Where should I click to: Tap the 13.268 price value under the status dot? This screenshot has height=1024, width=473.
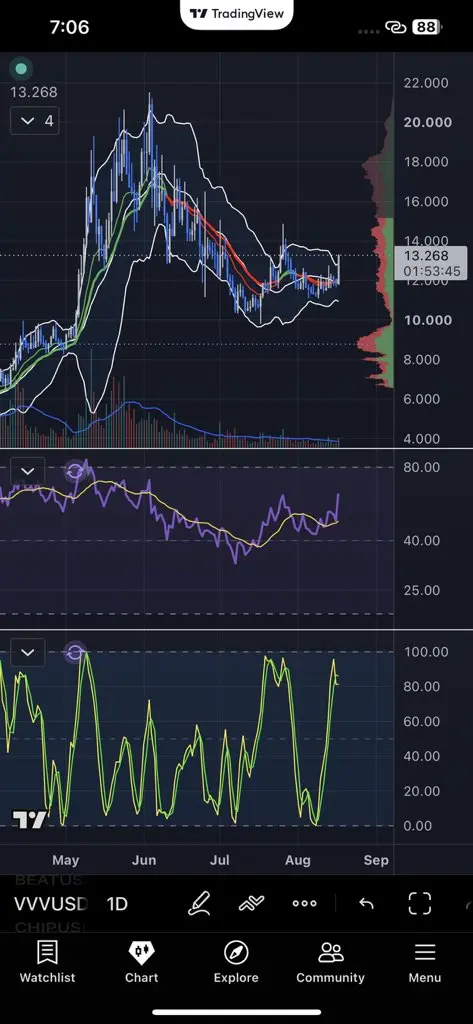33,92
